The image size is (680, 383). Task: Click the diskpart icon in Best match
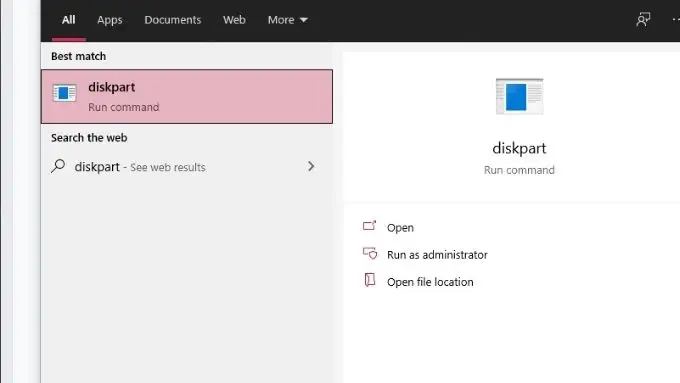[64, 93]
